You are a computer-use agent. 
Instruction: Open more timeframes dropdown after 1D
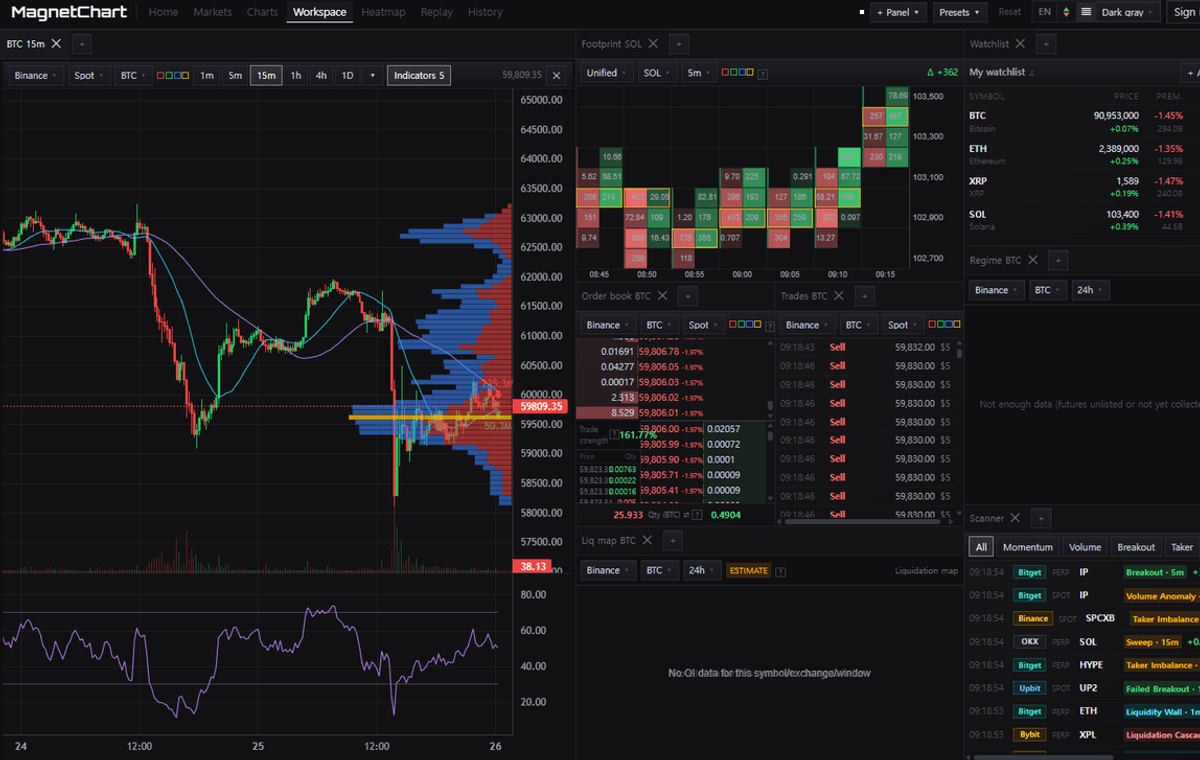(x=373, y=75)
